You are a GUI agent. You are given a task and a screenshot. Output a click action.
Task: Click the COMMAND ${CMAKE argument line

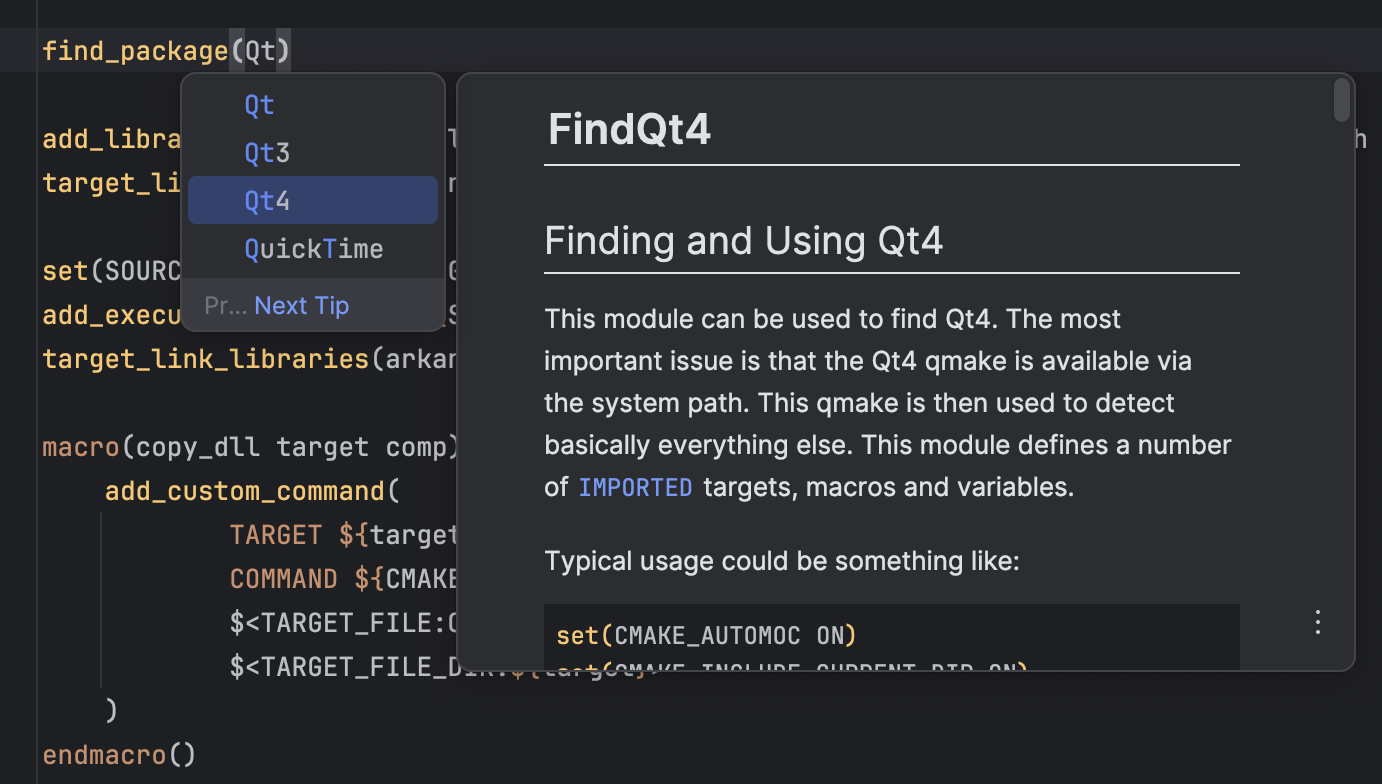point(340,578)
